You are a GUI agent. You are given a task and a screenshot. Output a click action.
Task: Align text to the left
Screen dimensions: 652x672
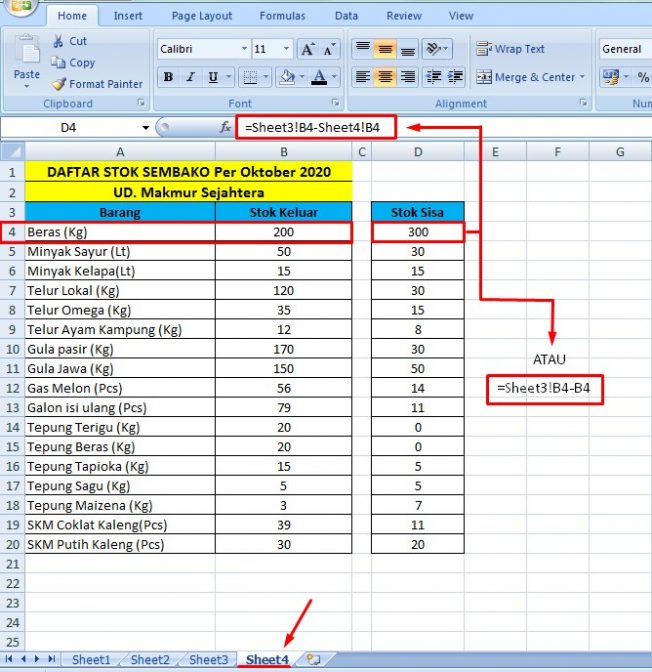tap(363, 77)
